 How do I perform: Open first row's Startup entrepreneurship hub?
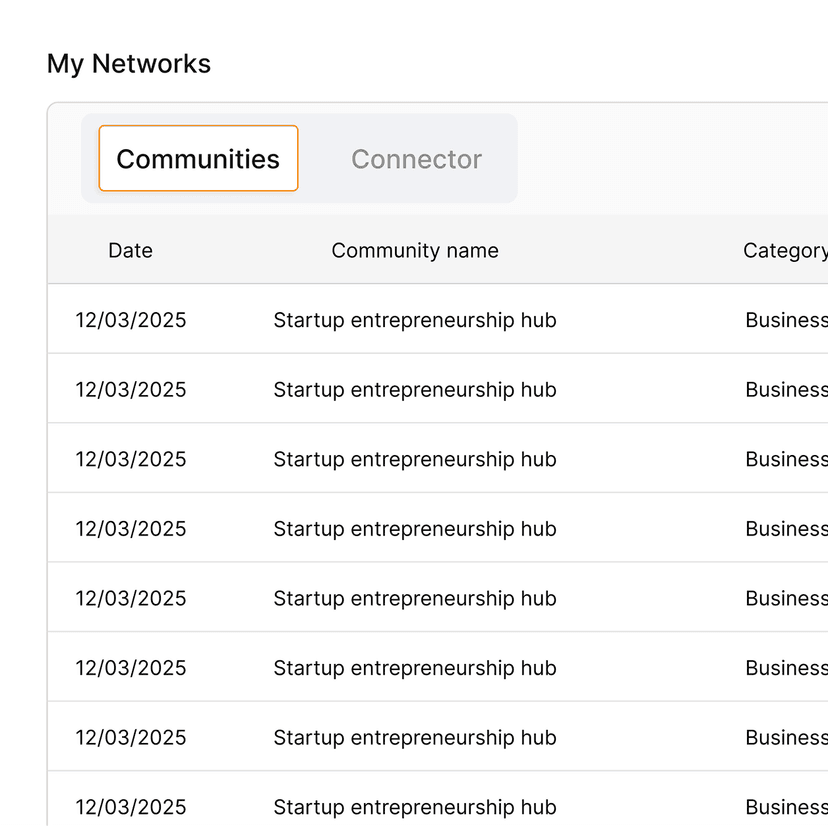415,320
